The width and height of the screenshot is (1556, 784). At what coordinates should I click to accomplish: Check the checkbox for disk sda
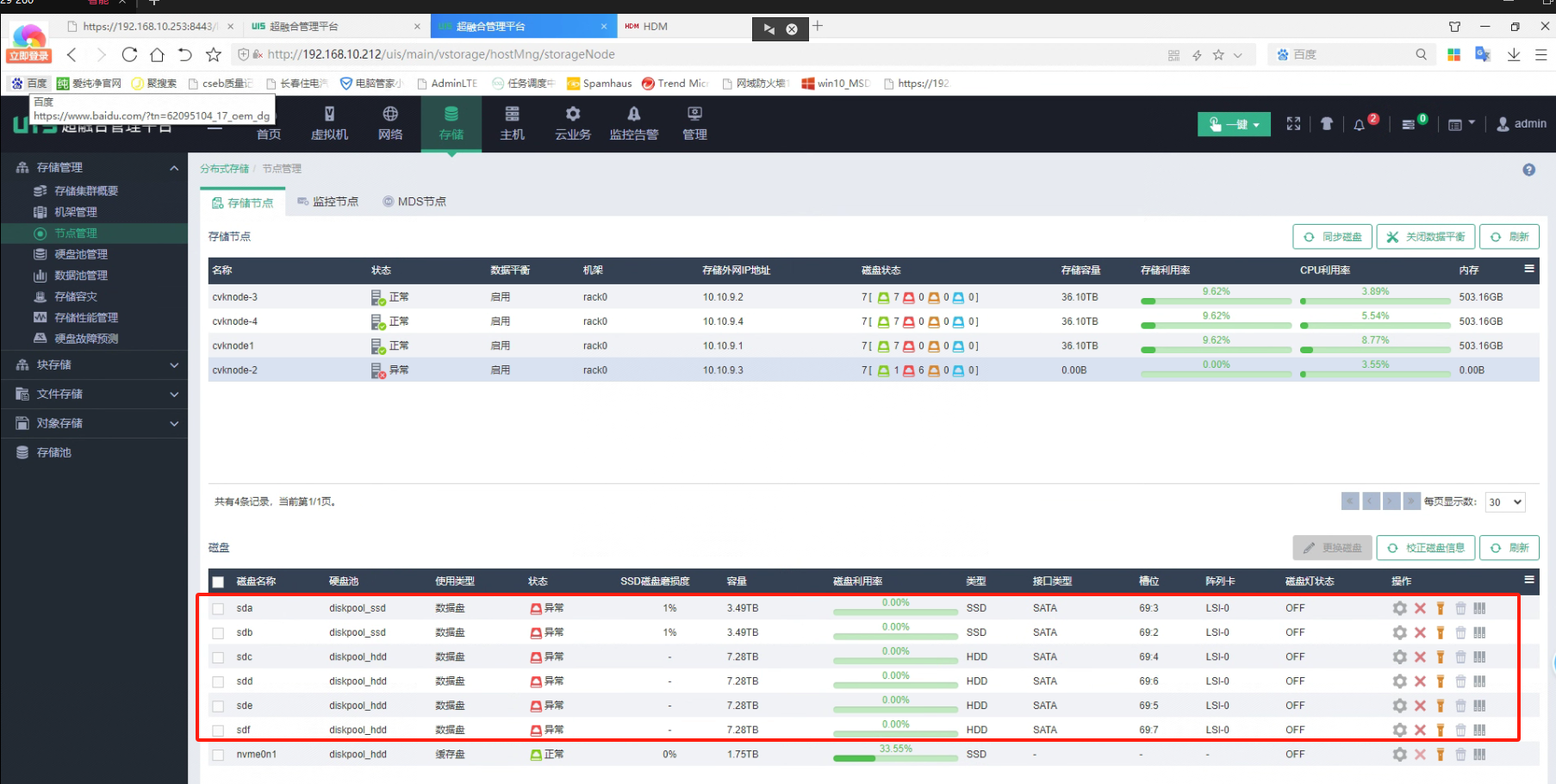click(x=218, y=609)
